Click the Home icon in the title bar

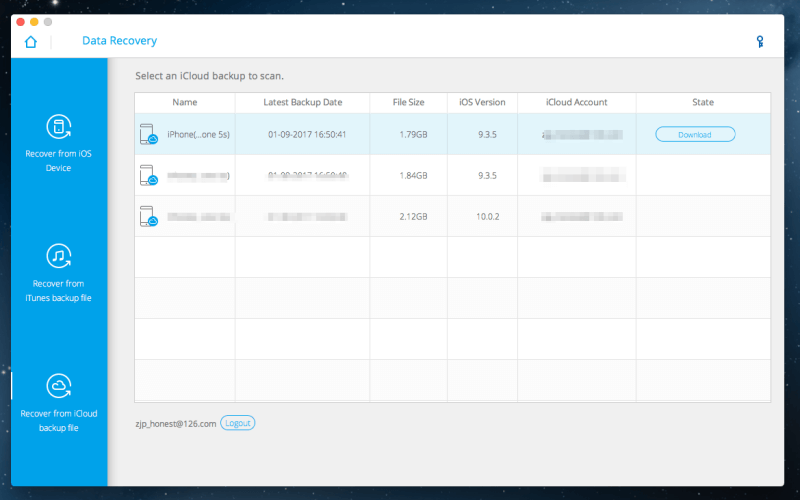pyautogui.click(x=31, y=41)
